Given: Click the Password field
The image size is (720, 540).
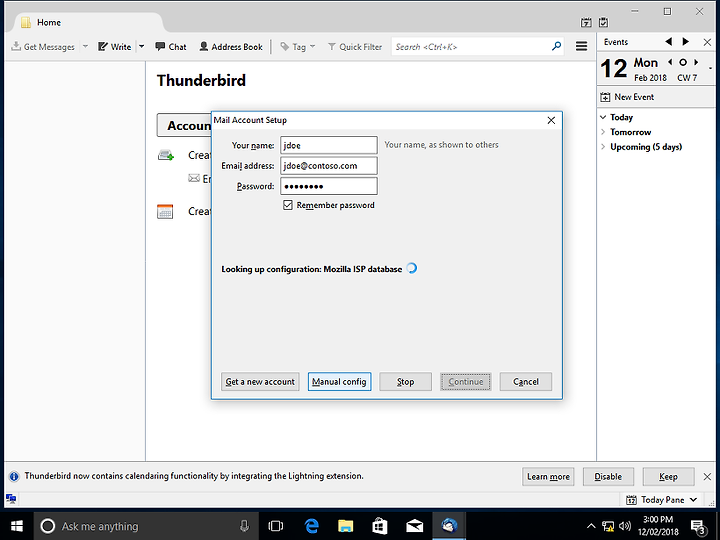Looking at the screenshot, I should coord(329,186).
